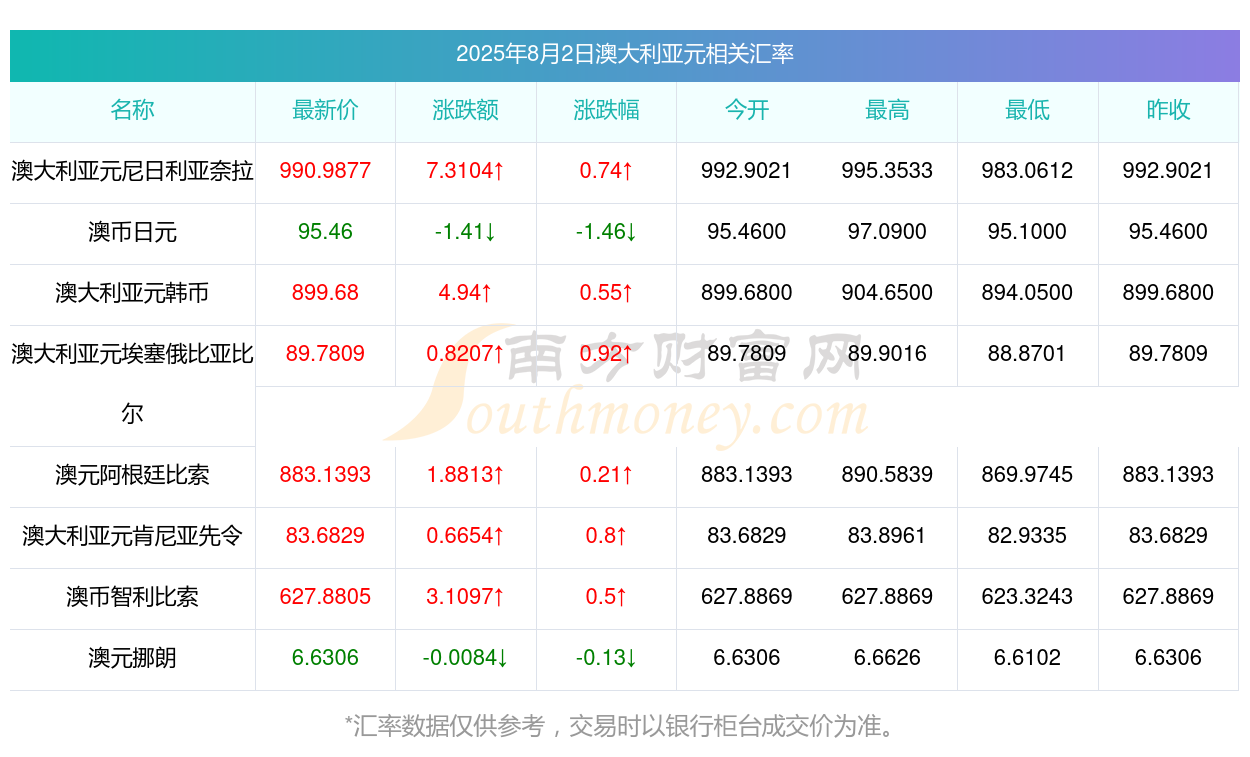This screenshot has width=1250, height=757.
Task: Click the high value 83.8961
Action: pos(887,536)
